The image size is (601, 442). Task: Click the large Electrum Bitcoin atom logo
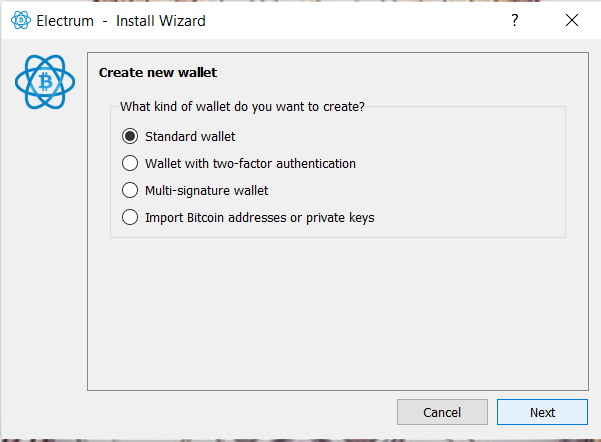[45, 82]
